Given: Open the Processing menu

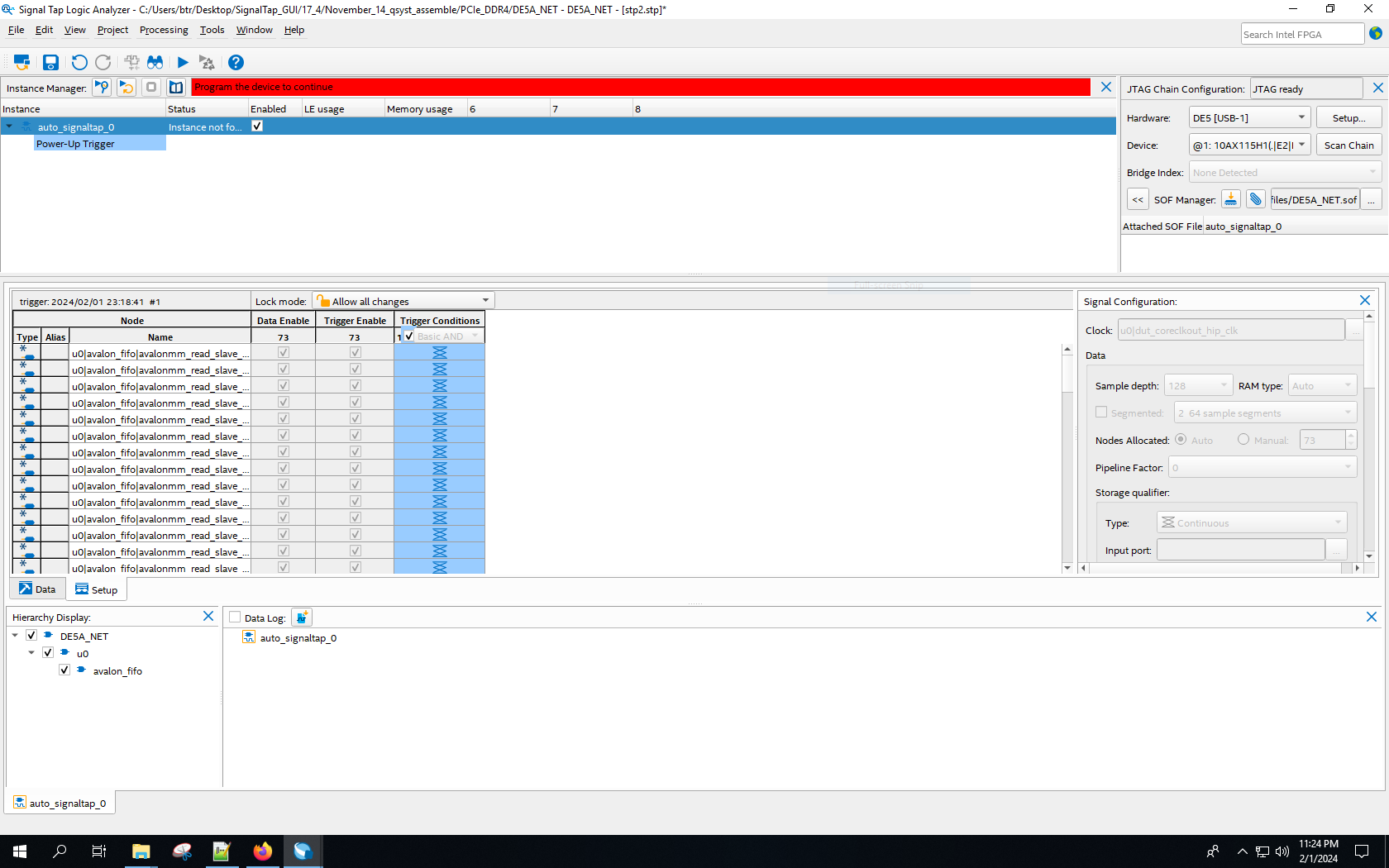Looking at the screenshot, I should (x=164, y=30).
